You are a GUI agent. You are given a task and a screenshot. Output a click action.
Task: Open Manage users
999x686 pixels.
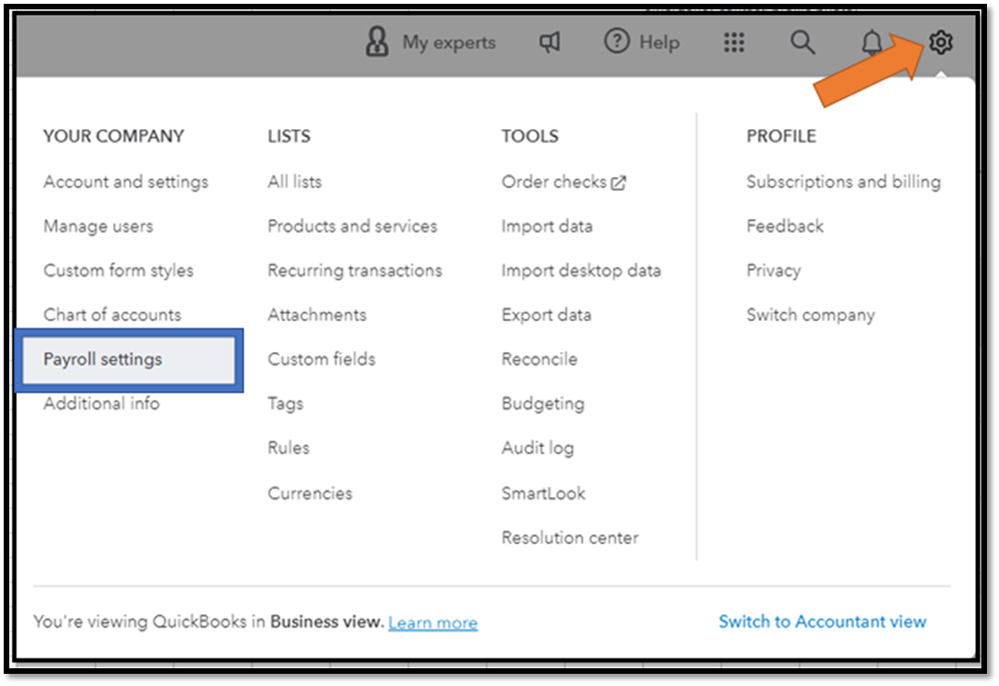[98, 226]
